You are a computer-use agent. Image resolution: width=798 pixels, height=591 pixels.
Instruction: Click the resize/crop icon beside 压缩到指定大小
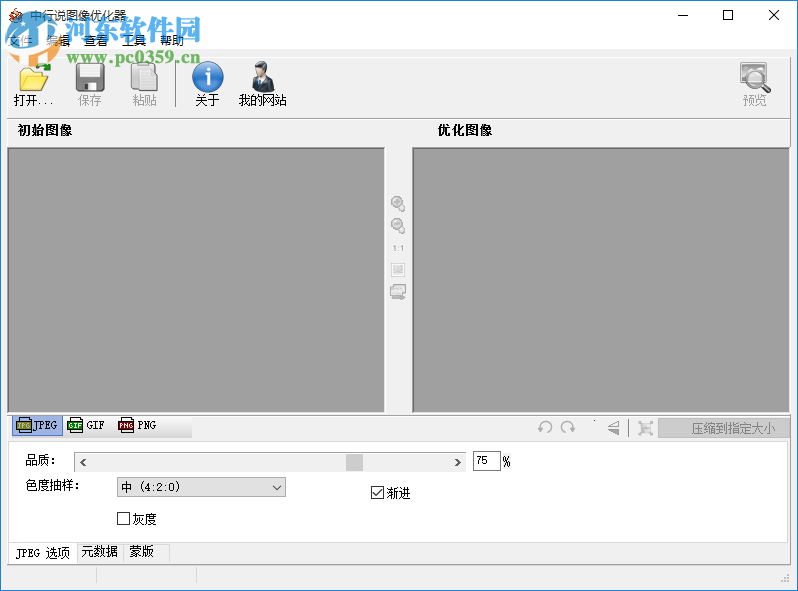point(645,428)
